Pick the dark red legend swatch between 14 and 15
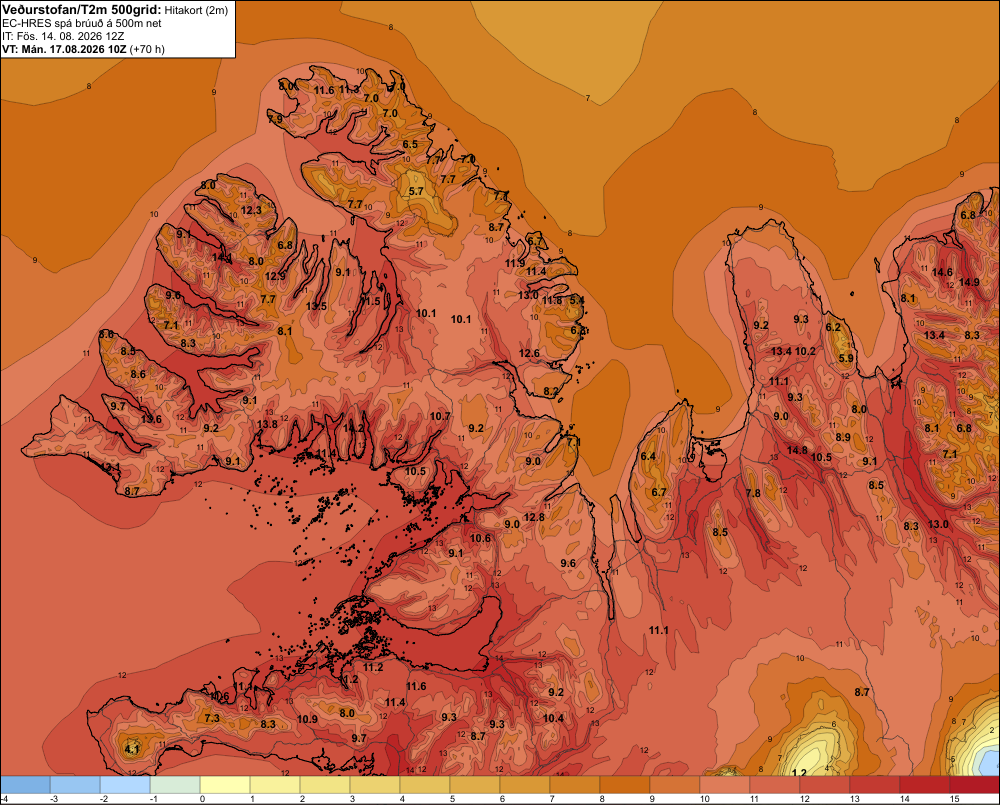This screenshot has height=805, width=1000. 925,785
